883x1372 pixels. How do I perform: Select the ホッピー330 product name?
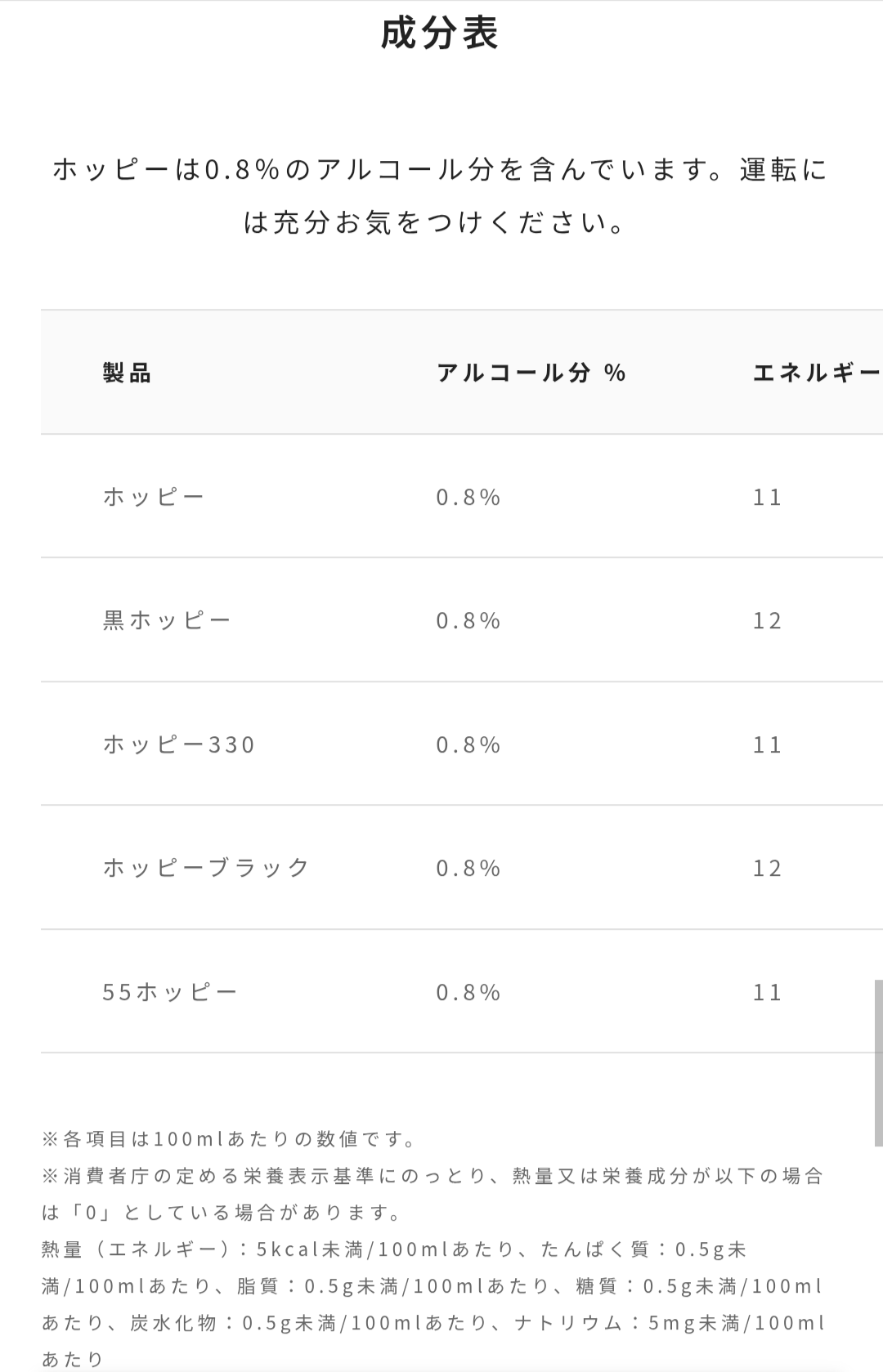tap(179, 744)
